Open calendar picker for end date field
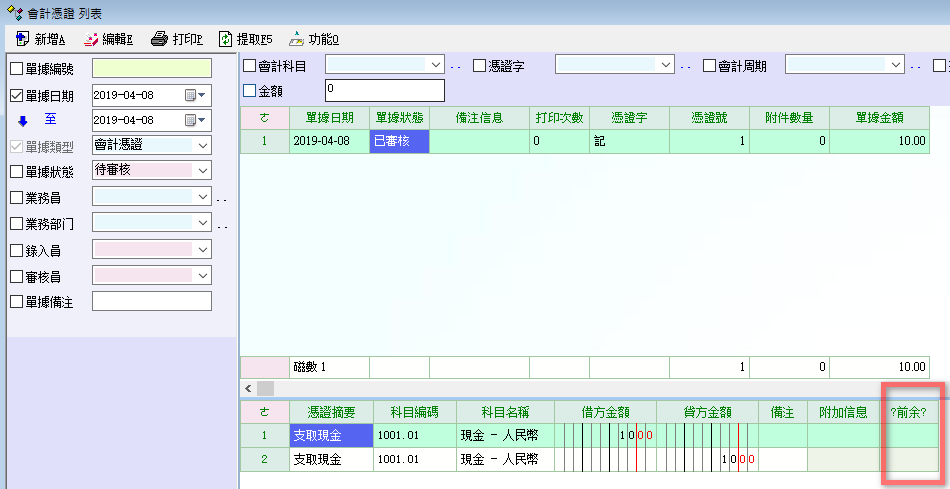This screenshot has height=489, width=950. point(190,120)
